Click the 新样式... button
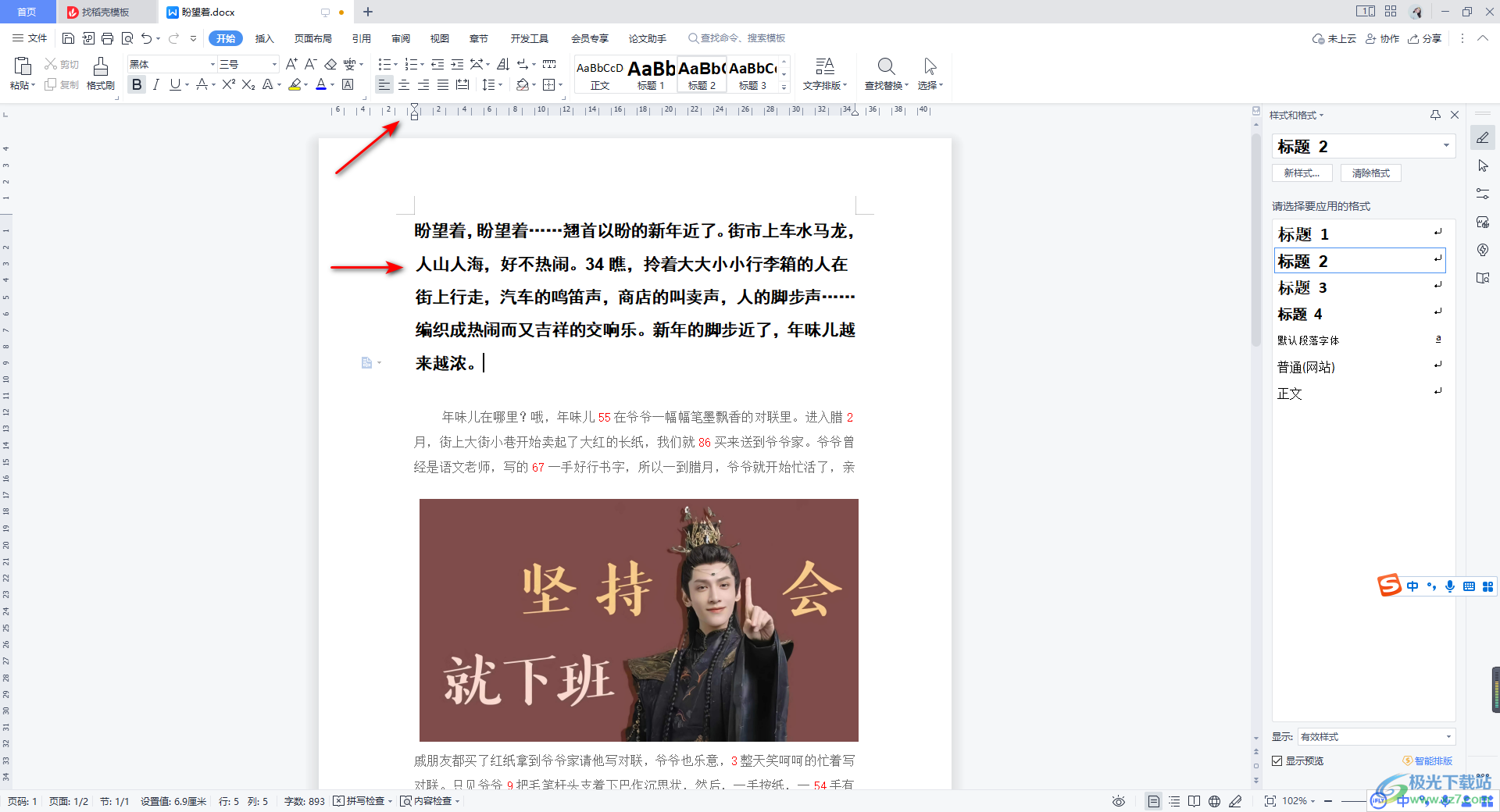This screenshot has width=1500, height=812. click(1302, 173)
